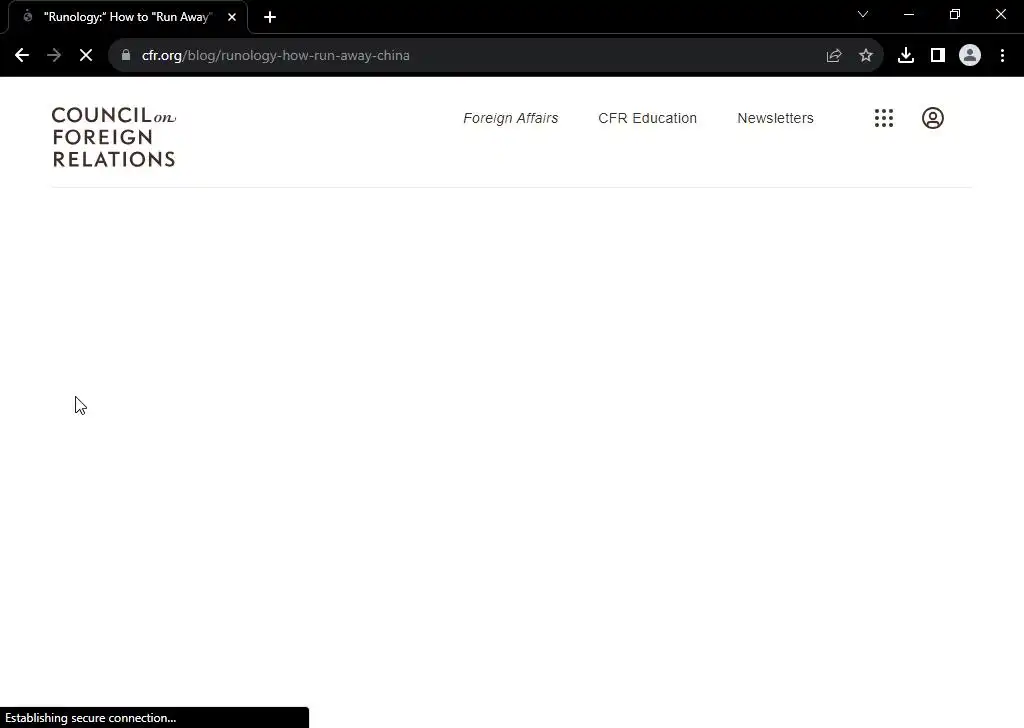
Task: Open the Newsletters link
Action: point(775,118)
